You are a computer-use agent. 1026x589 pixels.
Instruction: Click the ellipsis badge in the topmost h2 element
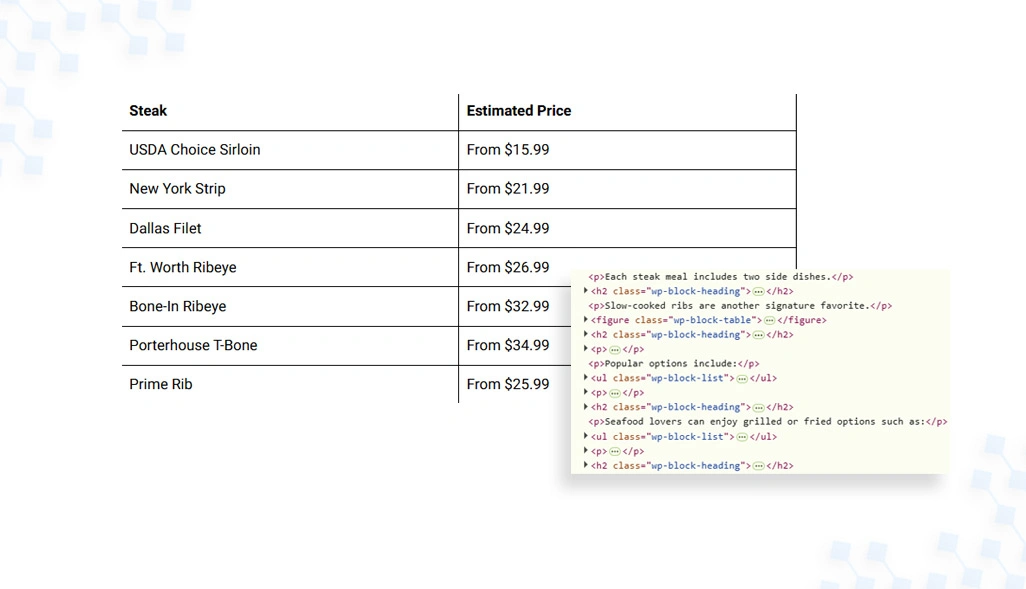coord(758,291)
